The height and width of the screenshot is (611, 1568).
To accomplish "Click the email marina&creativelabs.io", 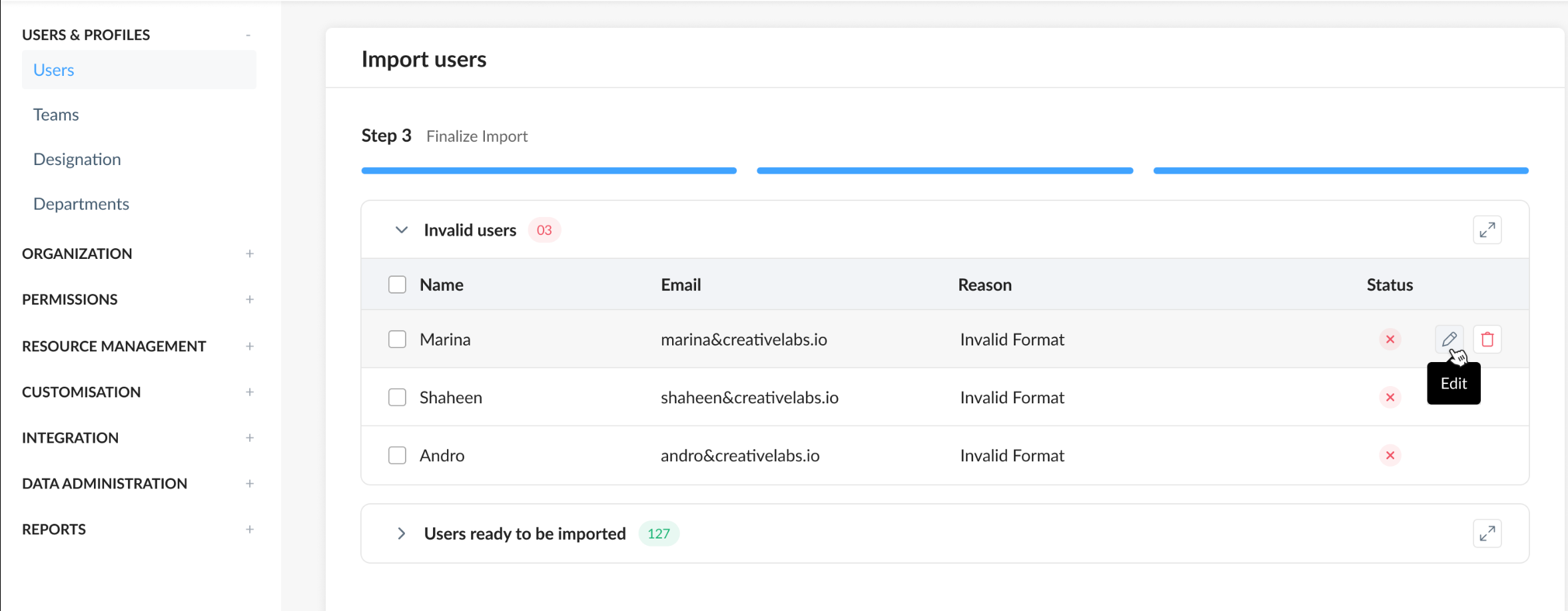I will tap(744, 339).
